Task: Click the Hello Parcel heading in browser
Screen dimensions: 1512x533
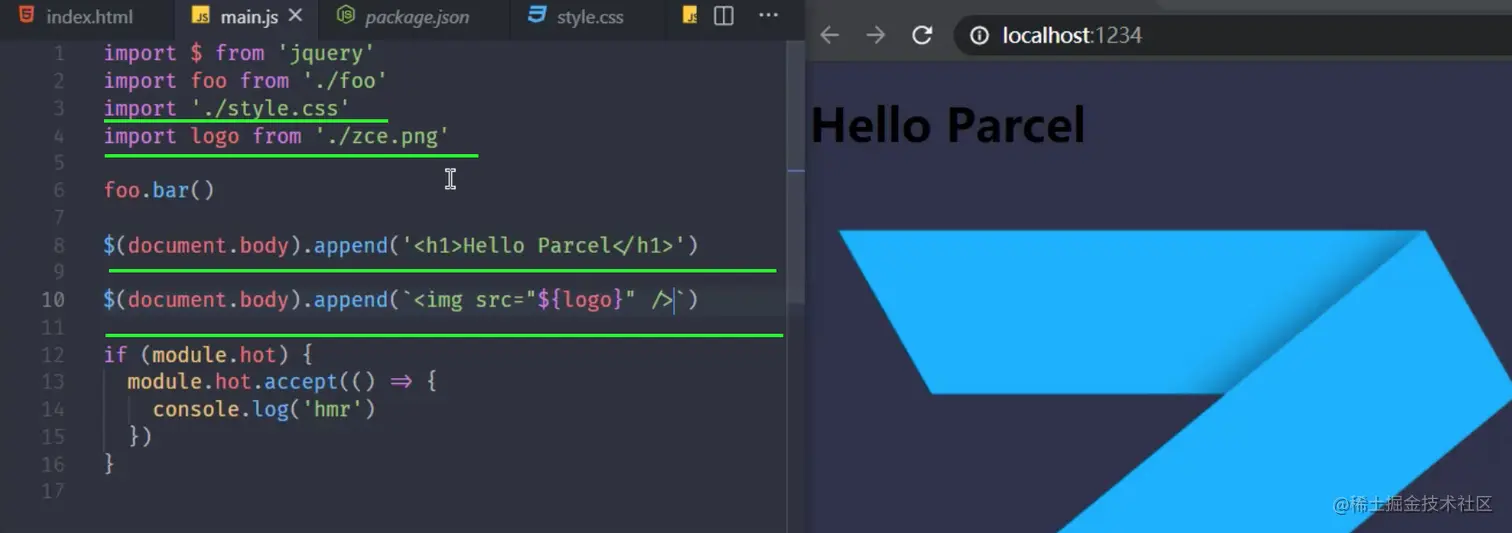Action: [x=948, y=126]
